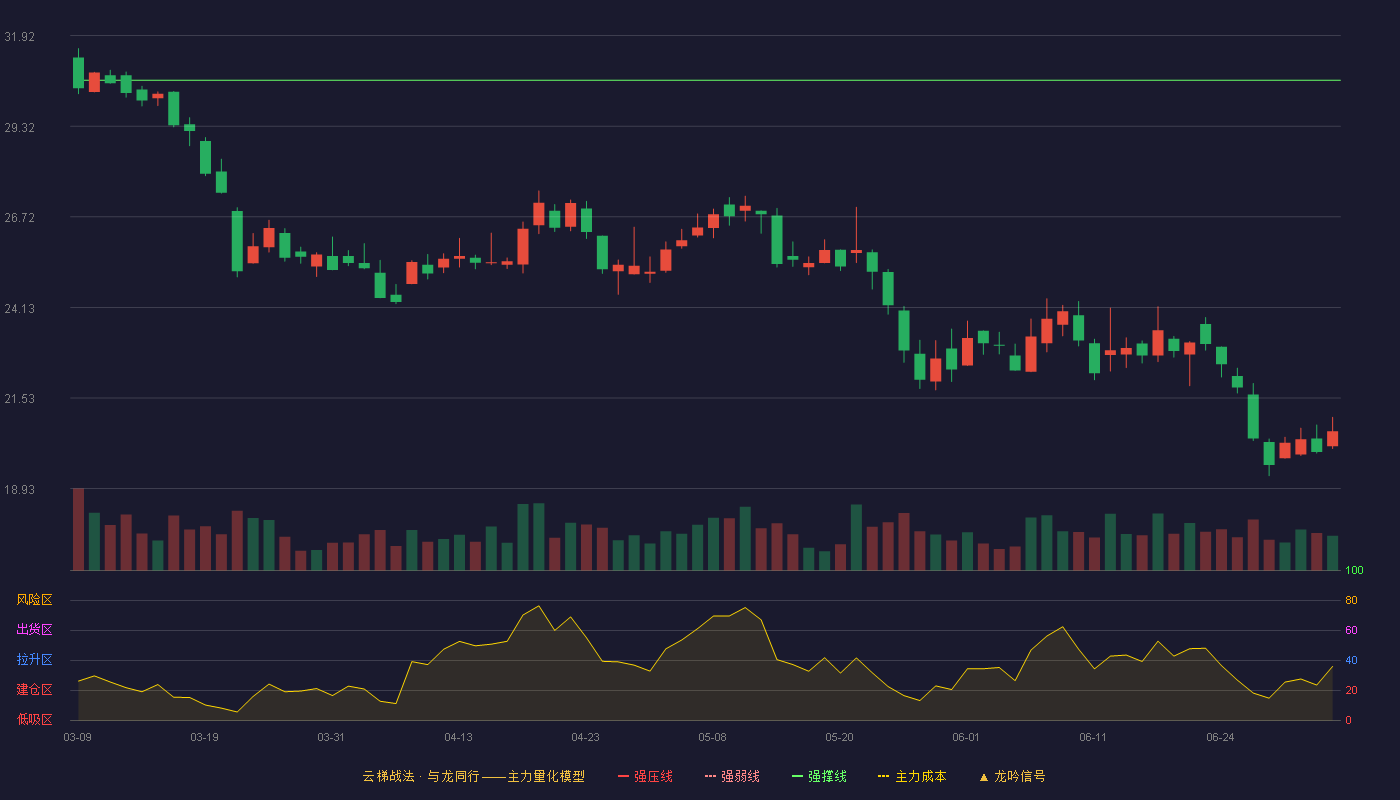Click the 06-24 date label

coord(1220,737)
